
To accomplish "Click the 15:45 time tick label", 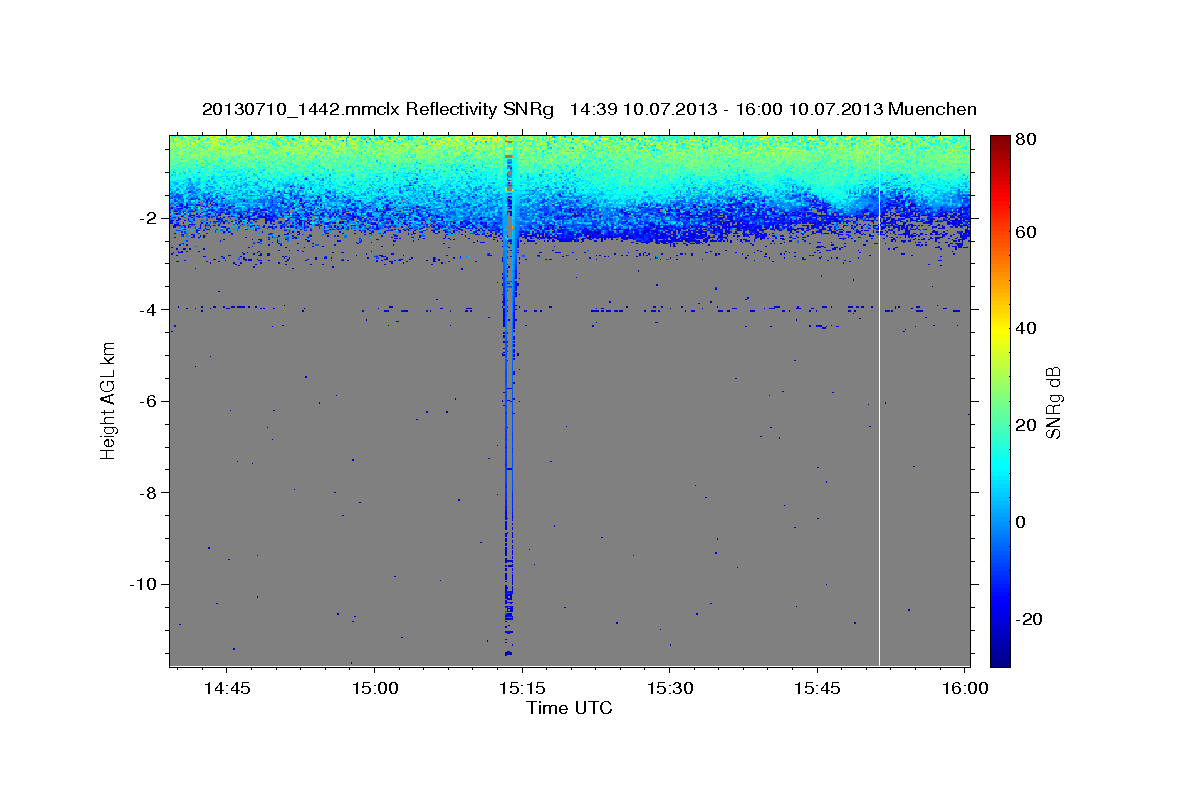I will point(818,689).
